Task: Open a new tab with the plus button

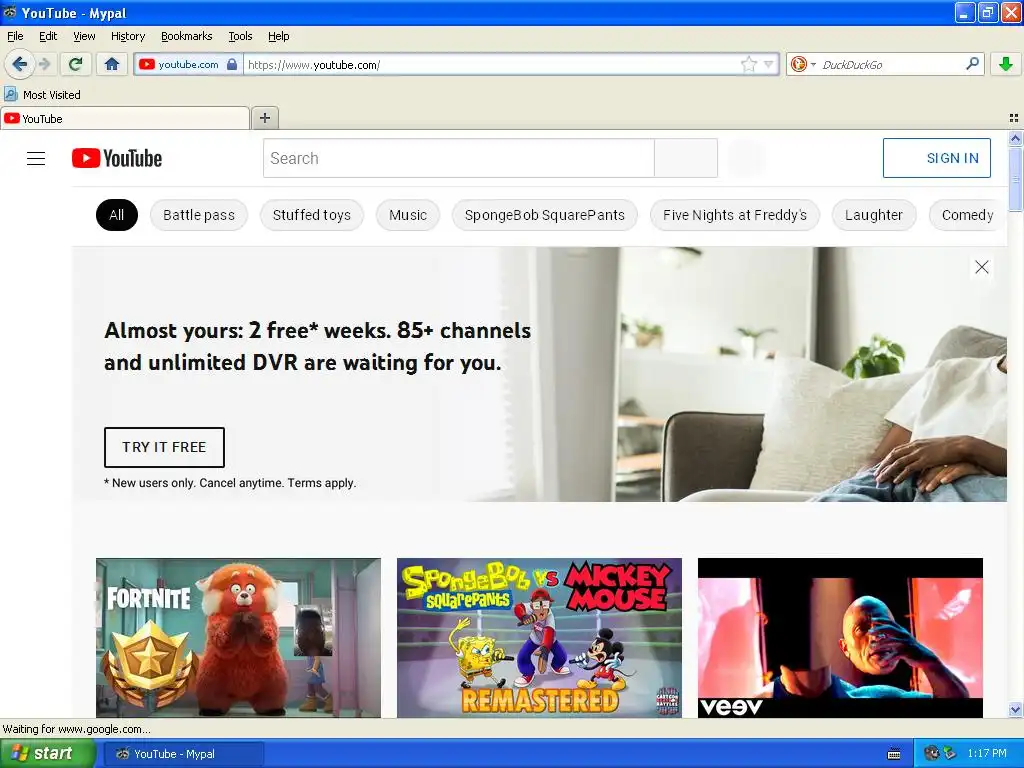Action: [x=264, y=118]
